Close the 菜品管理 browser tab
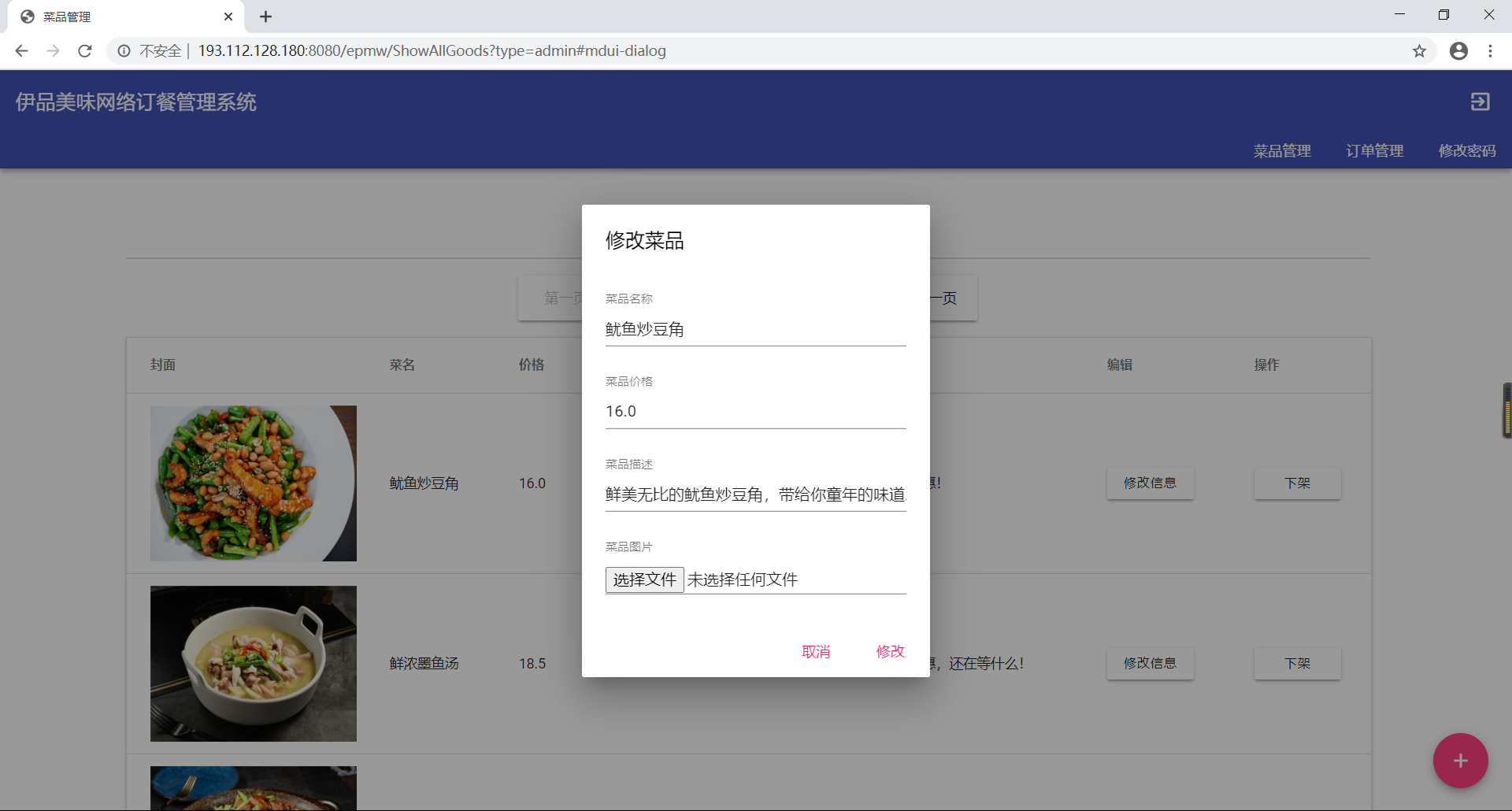Image resolution: width=1512 pixels, height=811 pixels. [x=228, y=17]
